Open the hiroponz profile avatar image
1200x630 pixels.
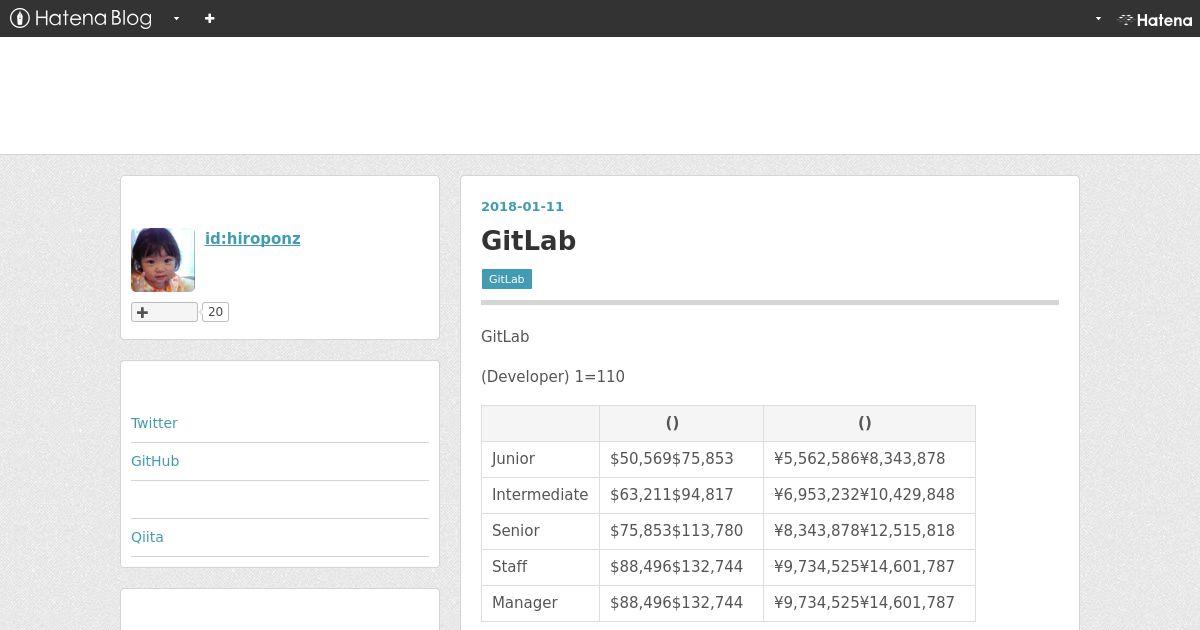pos(163,260)
